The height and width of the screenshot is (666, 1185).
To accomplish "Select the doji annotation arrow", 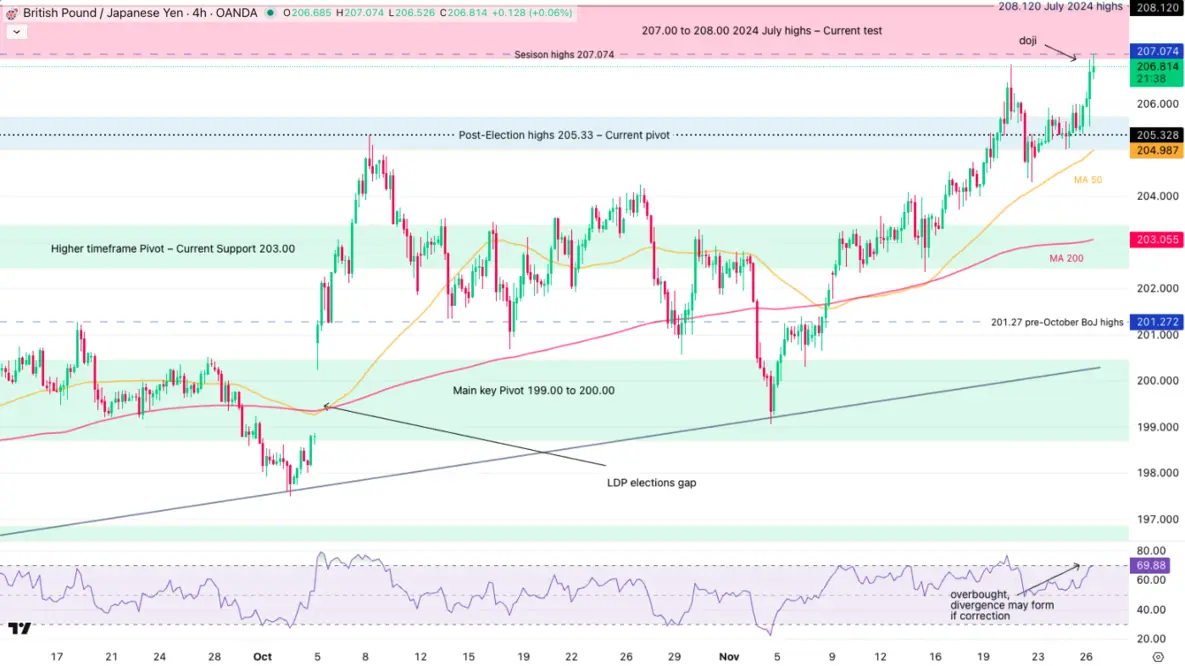I will coord(1061,51).
